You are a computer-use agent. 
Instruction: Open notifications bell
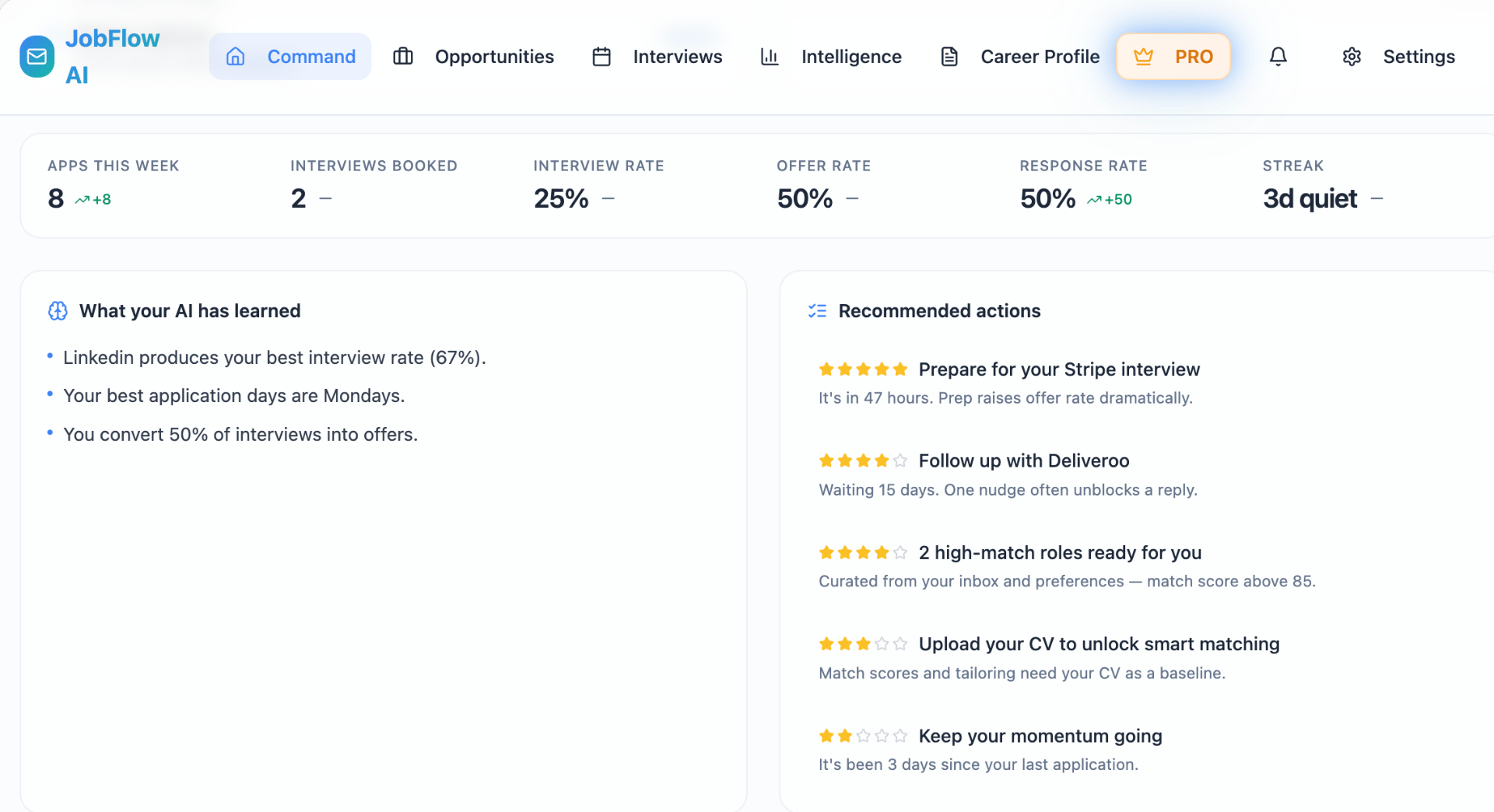[1278, 57]
